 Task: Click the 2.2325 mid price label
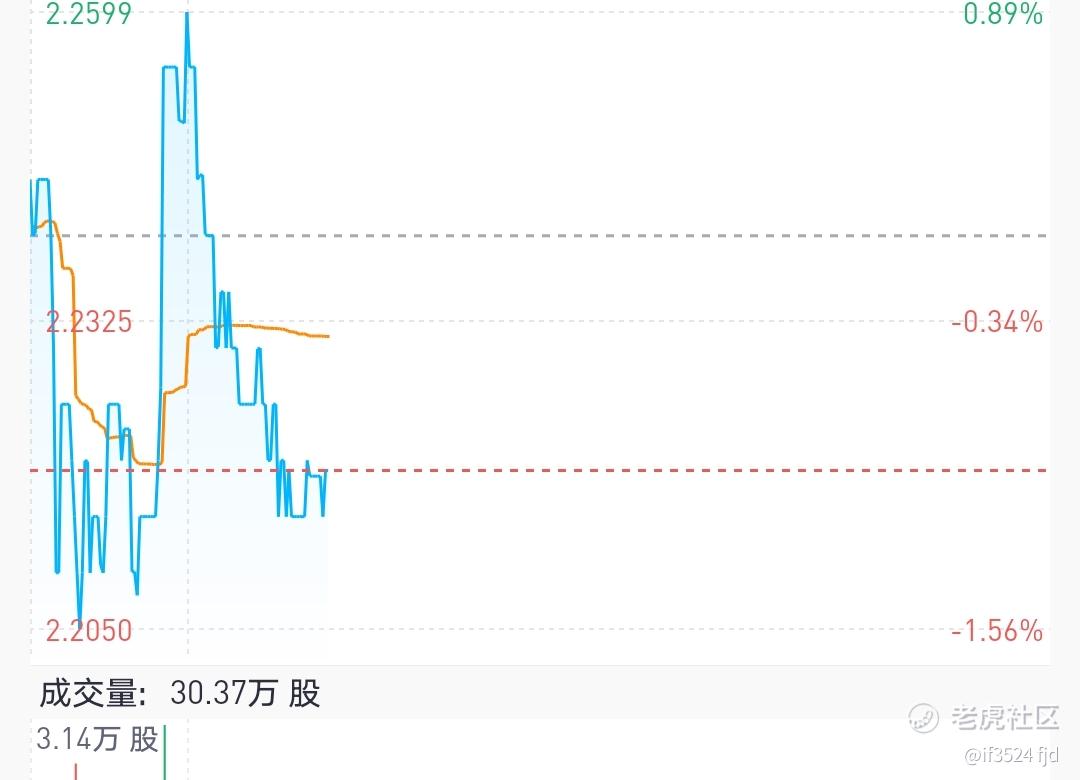(x=88, y=322)
